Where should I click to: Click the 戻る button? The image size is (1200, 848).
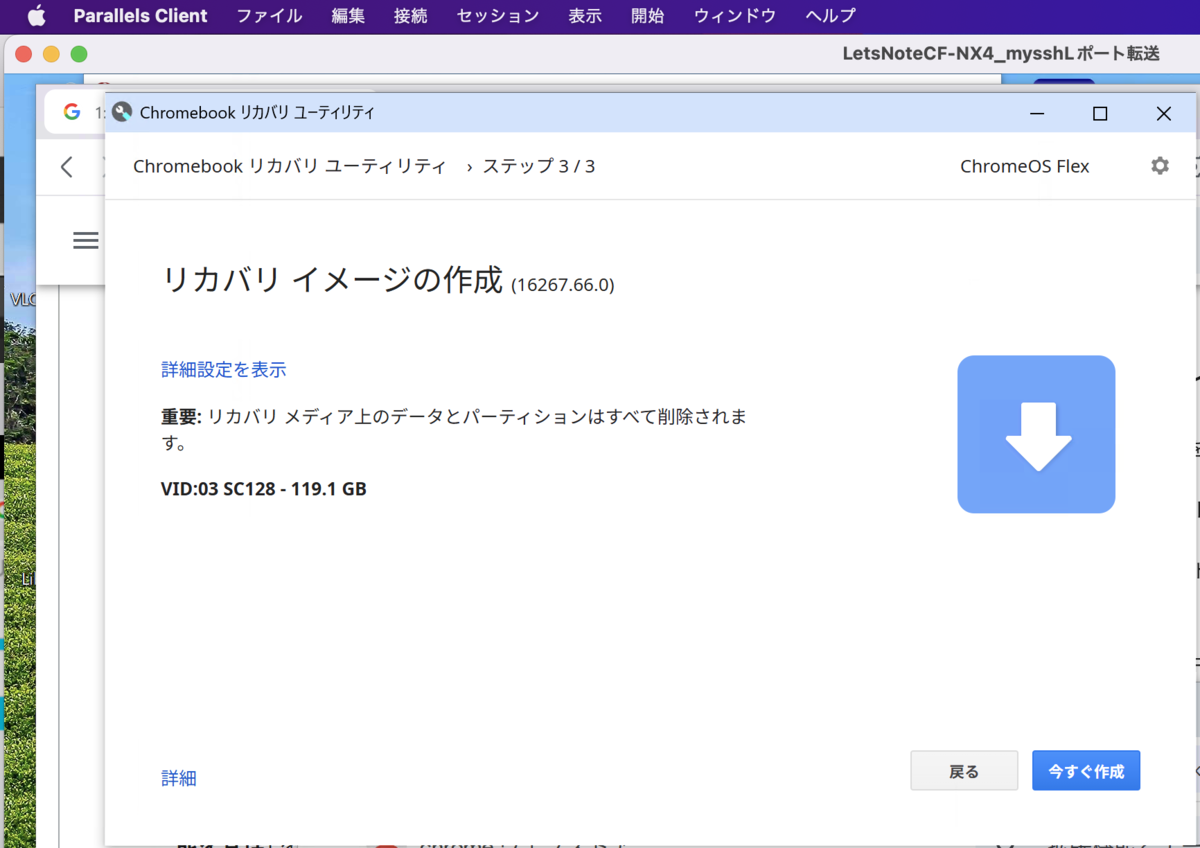pyautogui.click(x=964, y=771)
